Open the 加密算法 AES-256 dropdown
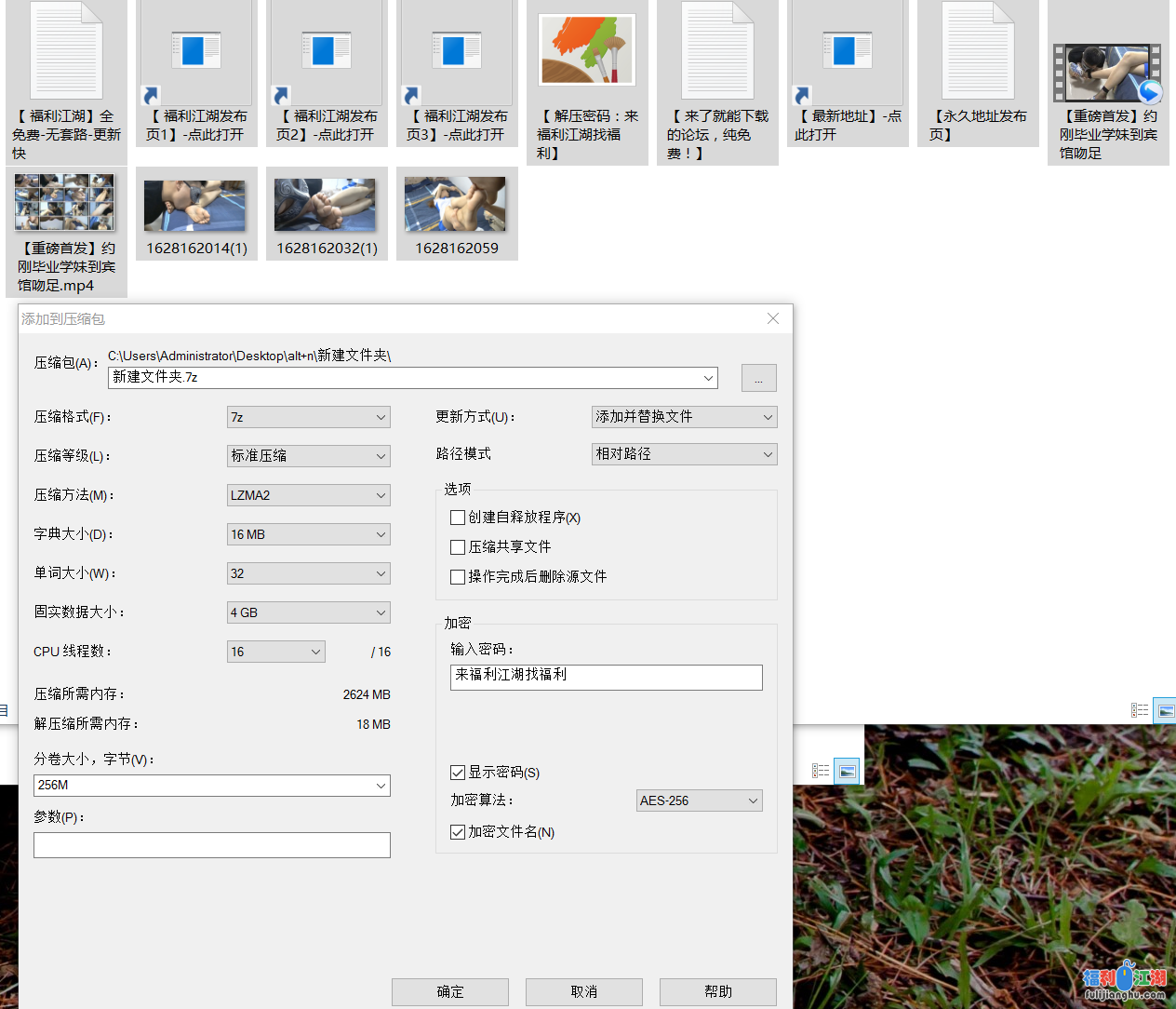 click(x=699, y=800)
